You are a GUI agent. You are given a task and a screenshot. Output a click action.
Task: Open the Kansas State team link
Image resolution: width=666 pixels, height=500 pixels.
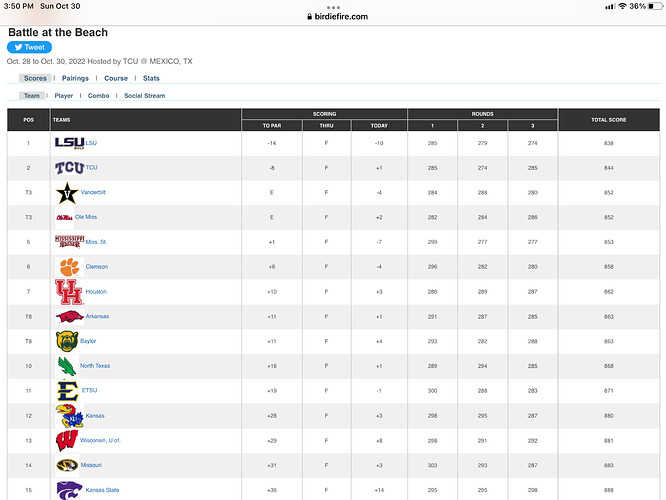point(102,490)
